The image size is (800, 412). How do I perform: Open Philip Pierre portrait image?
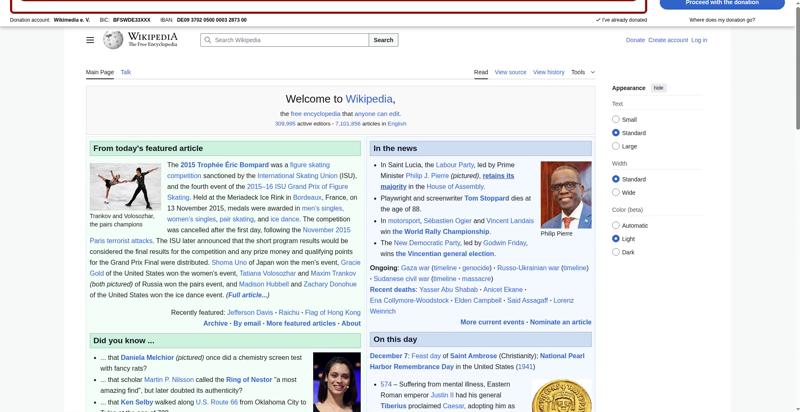[566, 194]
